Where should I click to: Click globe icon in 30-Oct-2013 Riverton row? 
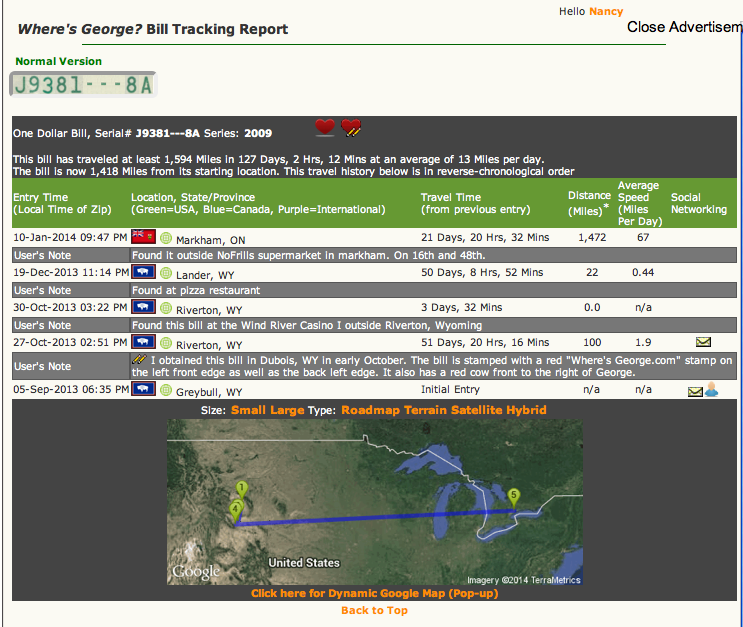[166, 308]
